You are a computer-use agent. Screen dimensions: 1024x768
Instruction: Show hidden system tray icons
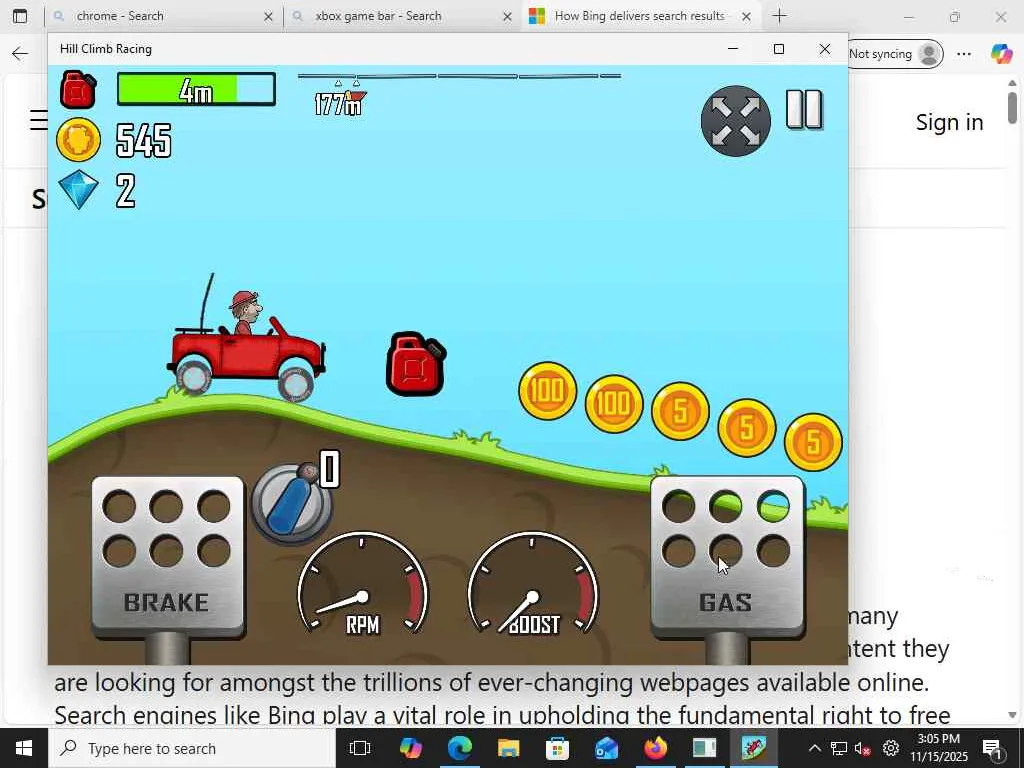pos(815,748)
